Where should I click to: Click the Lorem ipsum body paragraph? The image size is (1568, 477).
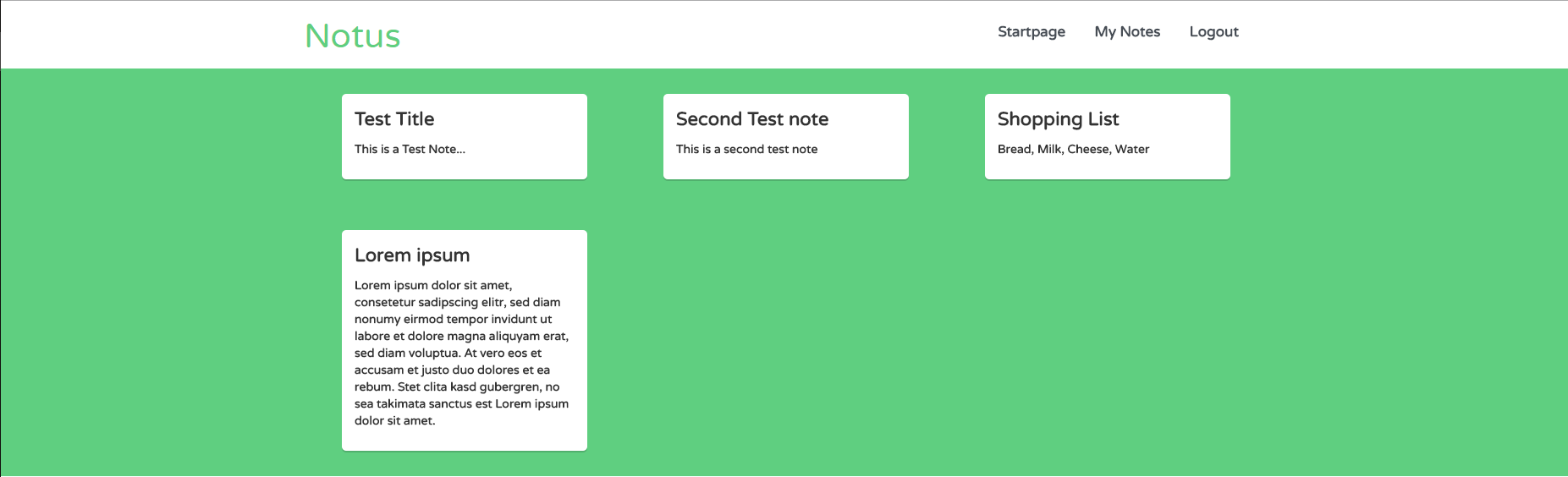[x=462, y=353]
